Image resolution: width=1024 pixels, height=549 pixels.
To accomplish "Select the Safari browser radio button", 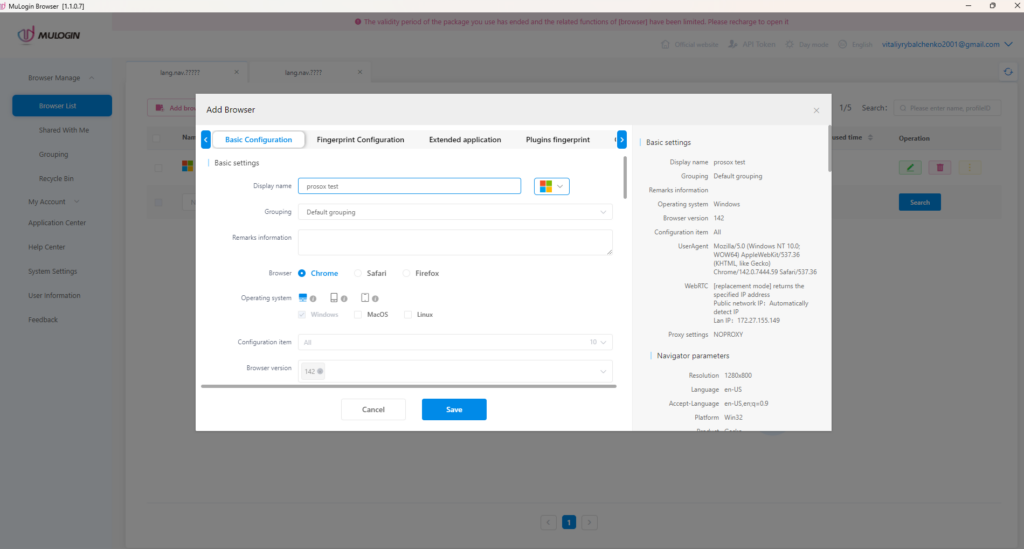I will point(358,273).
